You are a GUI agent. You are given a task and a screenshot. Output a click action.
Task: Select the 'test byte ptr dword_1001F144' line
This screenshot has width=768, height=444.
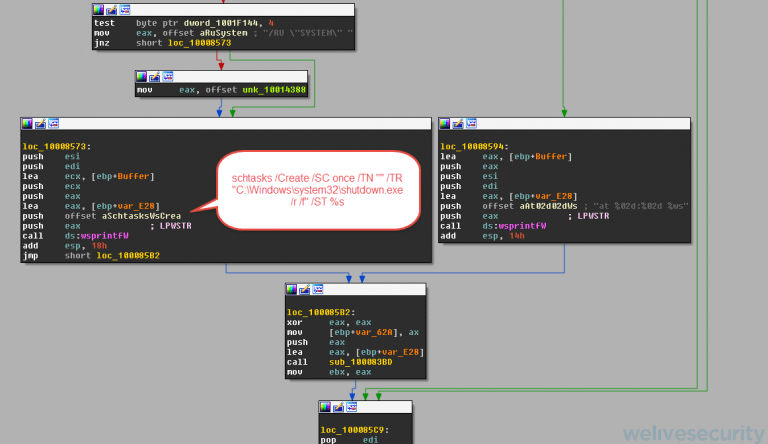(x=184, y=23)
